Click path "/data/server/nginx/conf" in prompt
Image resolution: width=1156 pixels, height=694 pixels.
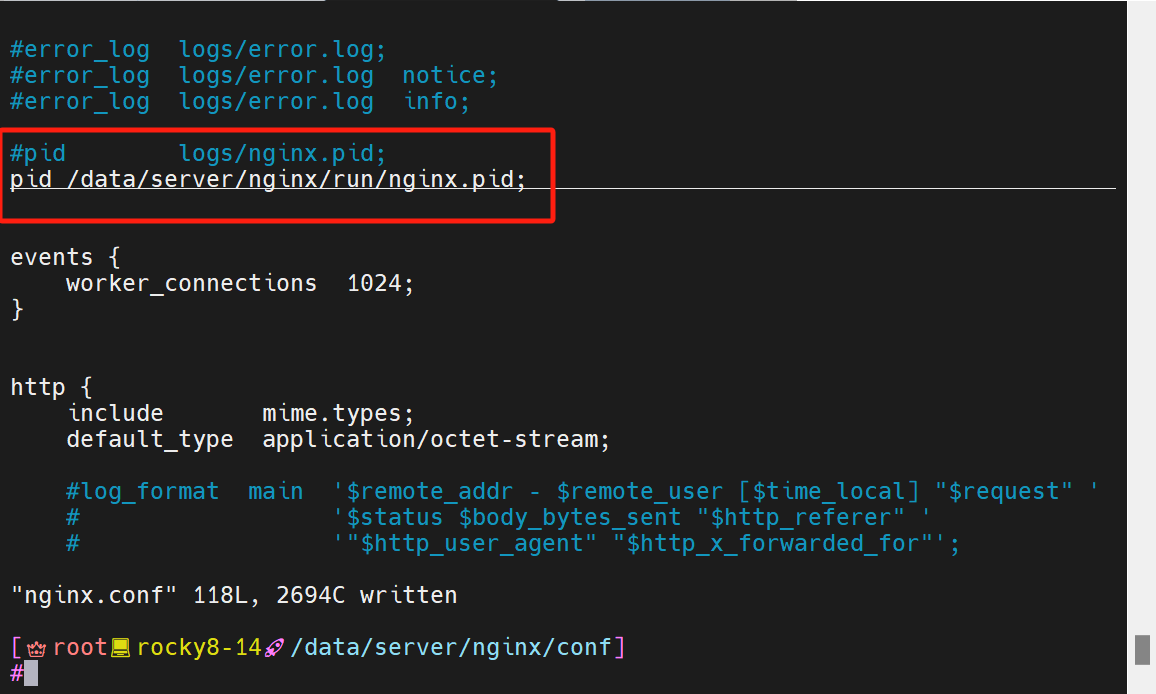click(x=451, y=648)
